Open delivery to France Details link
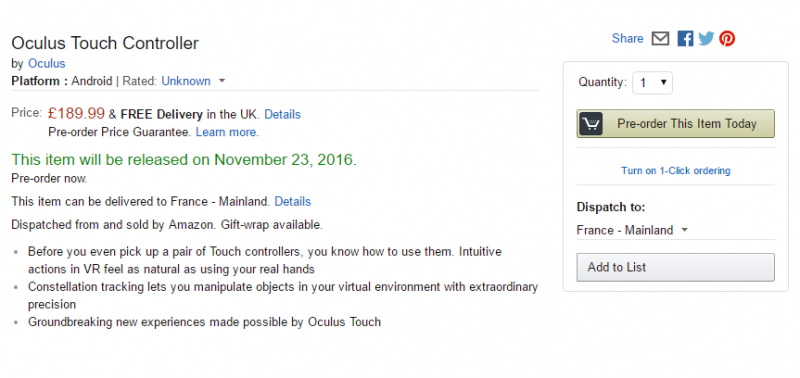The width and height of the screenshot is (800, 378). coord(292,201)
